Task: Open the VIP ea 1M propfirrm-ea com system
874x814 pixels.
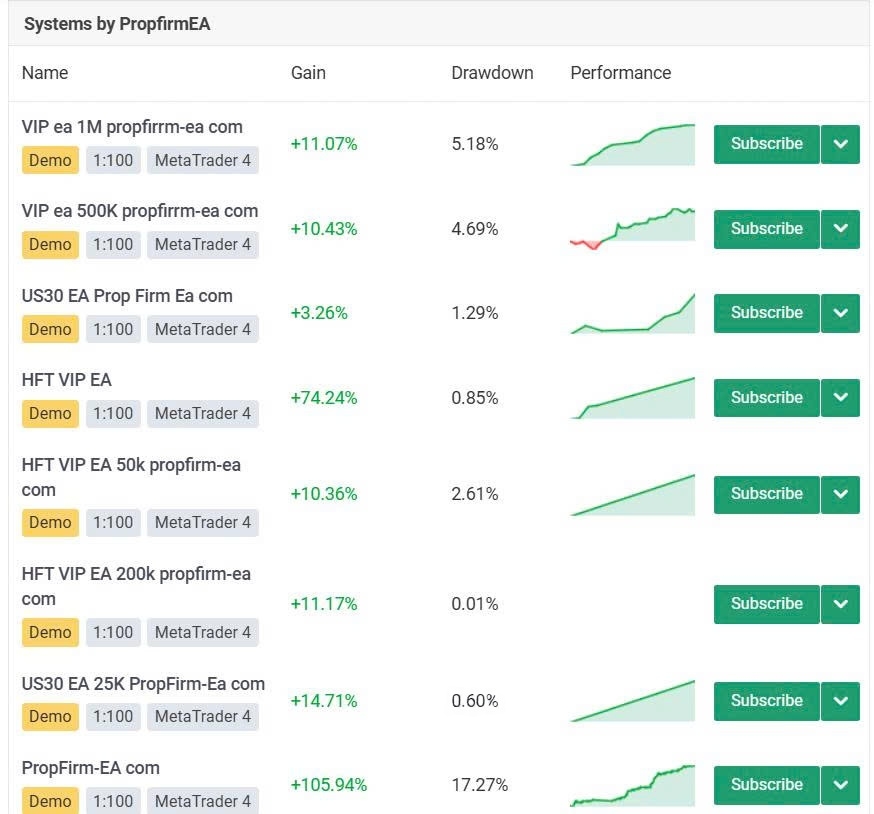Action: click(132, 127)
